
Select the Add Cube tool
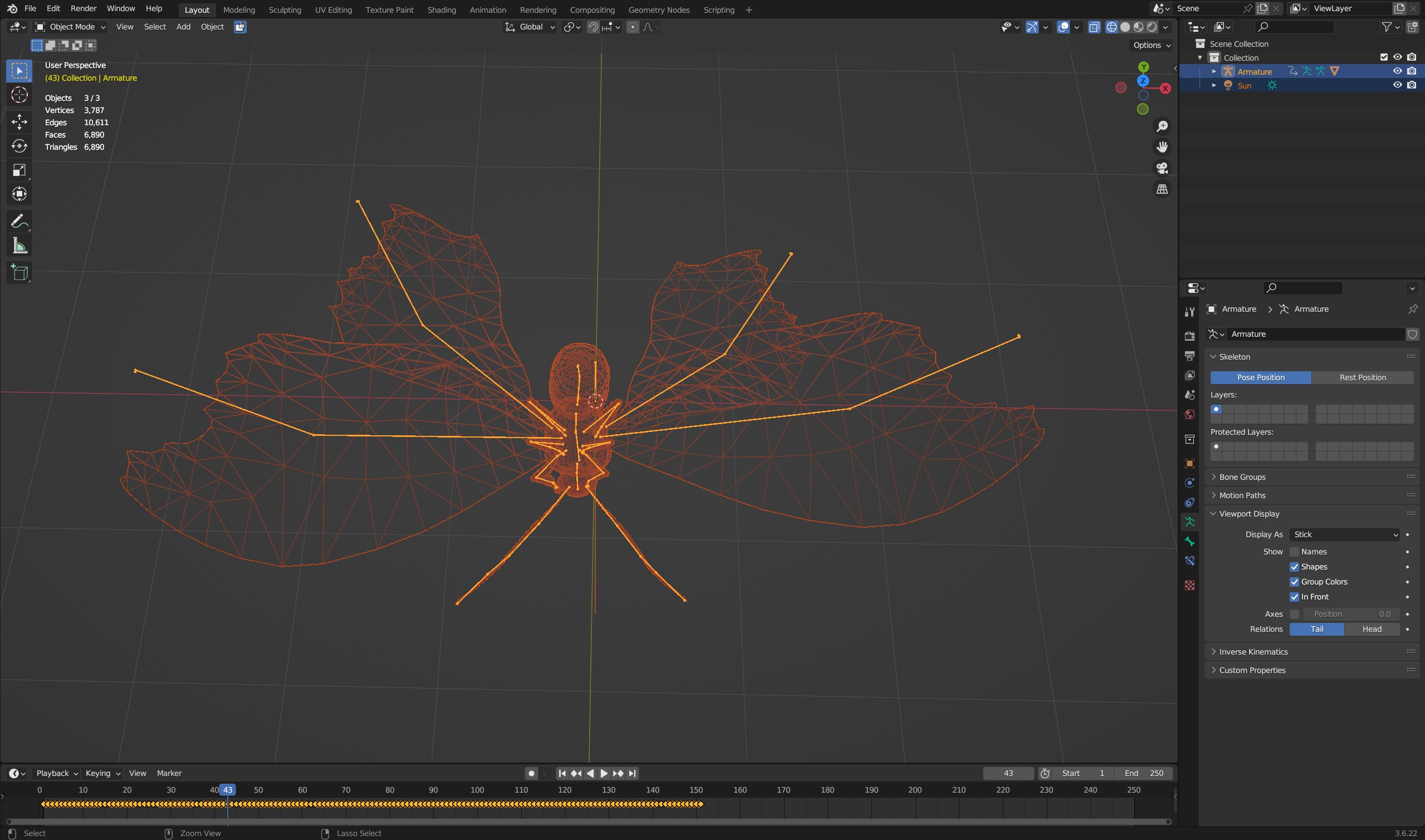(19, 273)
